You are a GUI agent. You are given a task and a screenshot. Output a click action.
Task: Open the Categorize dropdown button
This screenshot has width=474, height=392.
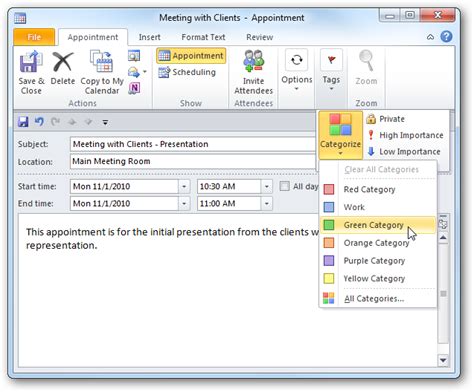coord(340,135)
